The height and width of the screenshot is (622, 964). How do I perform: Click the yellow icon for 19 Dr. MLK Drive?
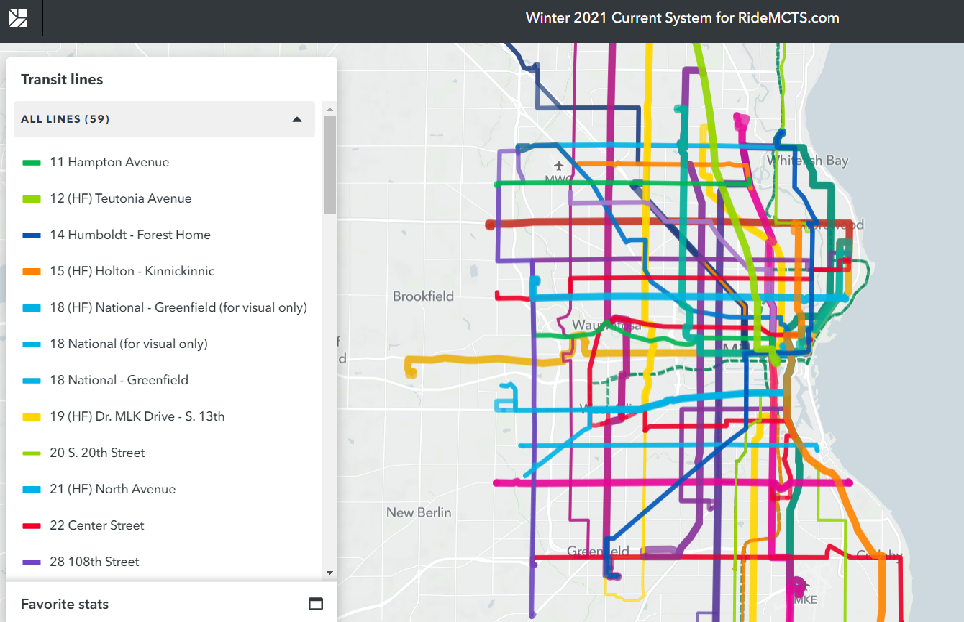30,416
